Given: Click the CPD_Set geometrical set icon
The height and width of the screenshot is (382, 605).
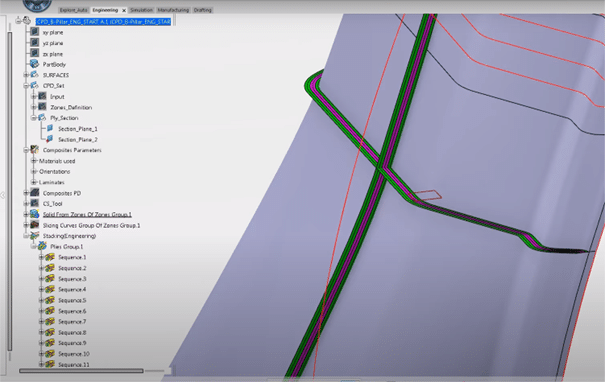Looking at the screenshot, I should tap(35, 85).
